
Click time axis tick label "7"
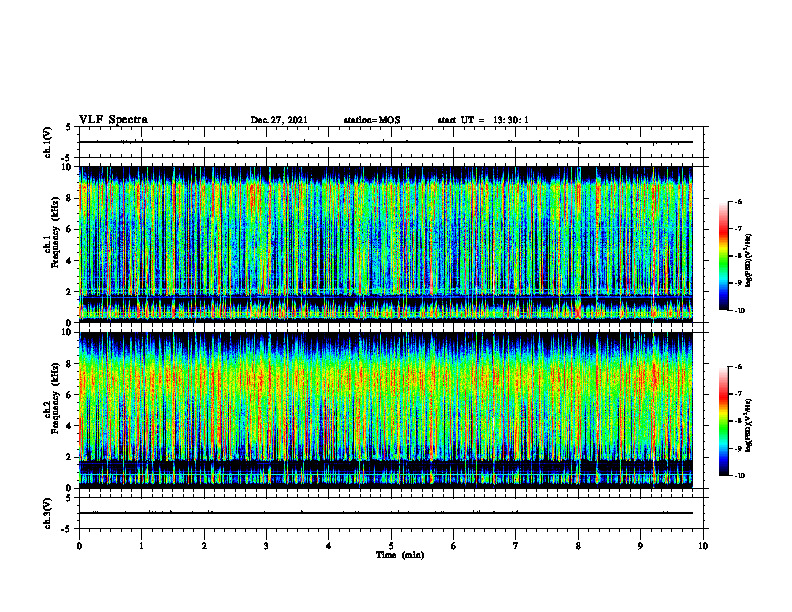pyautogui.click(x=516, y=546)
